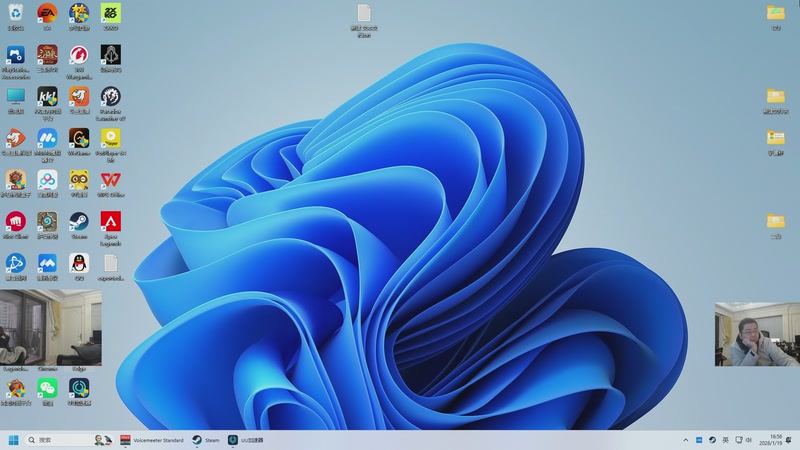800x450 pixels.
Task: Click the webcam preview of the man
Action: pyautogui.click(x=757, y=334)
